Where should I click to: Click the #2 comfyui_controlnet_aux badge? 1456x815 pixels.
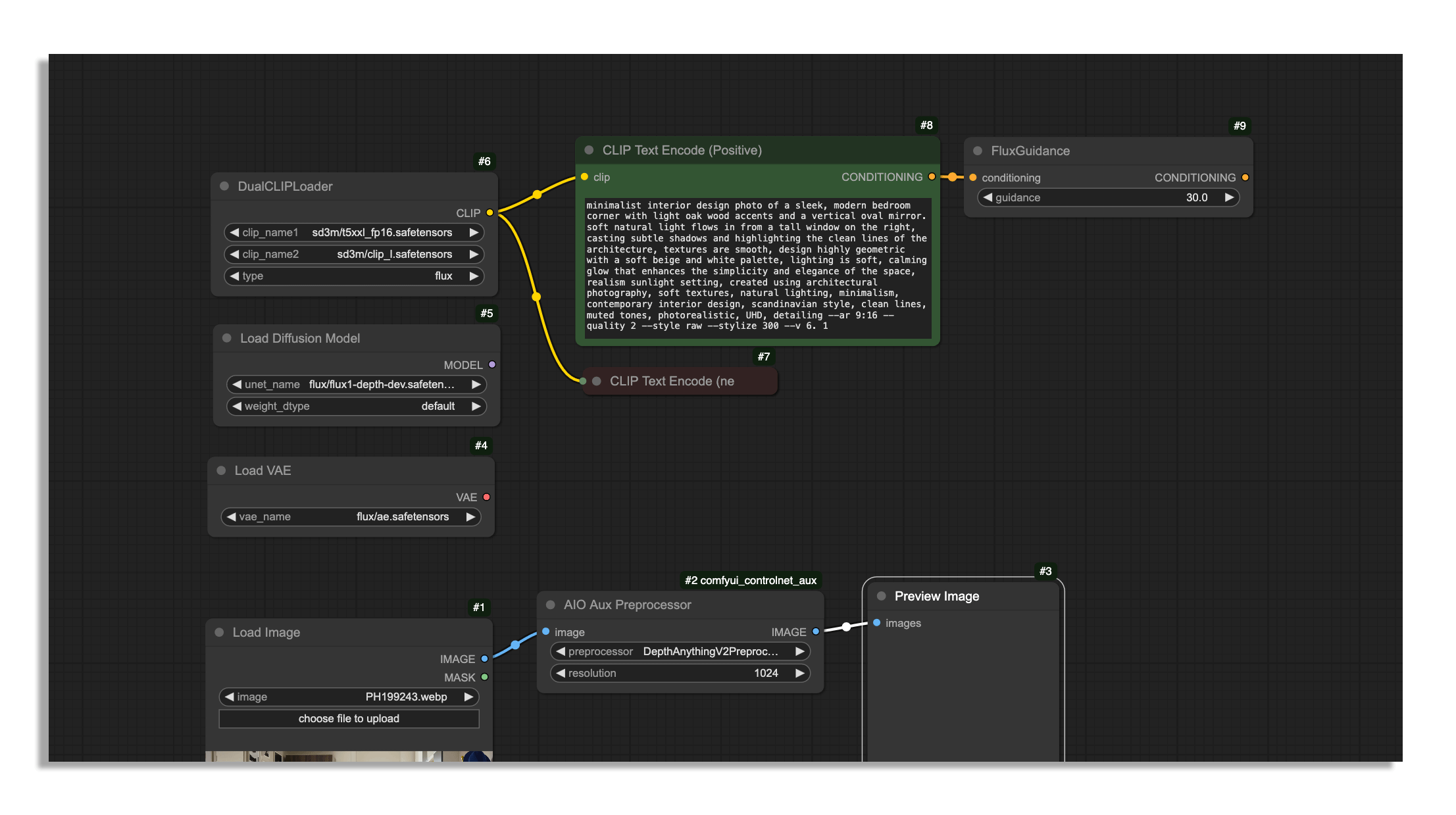[750, 580]
